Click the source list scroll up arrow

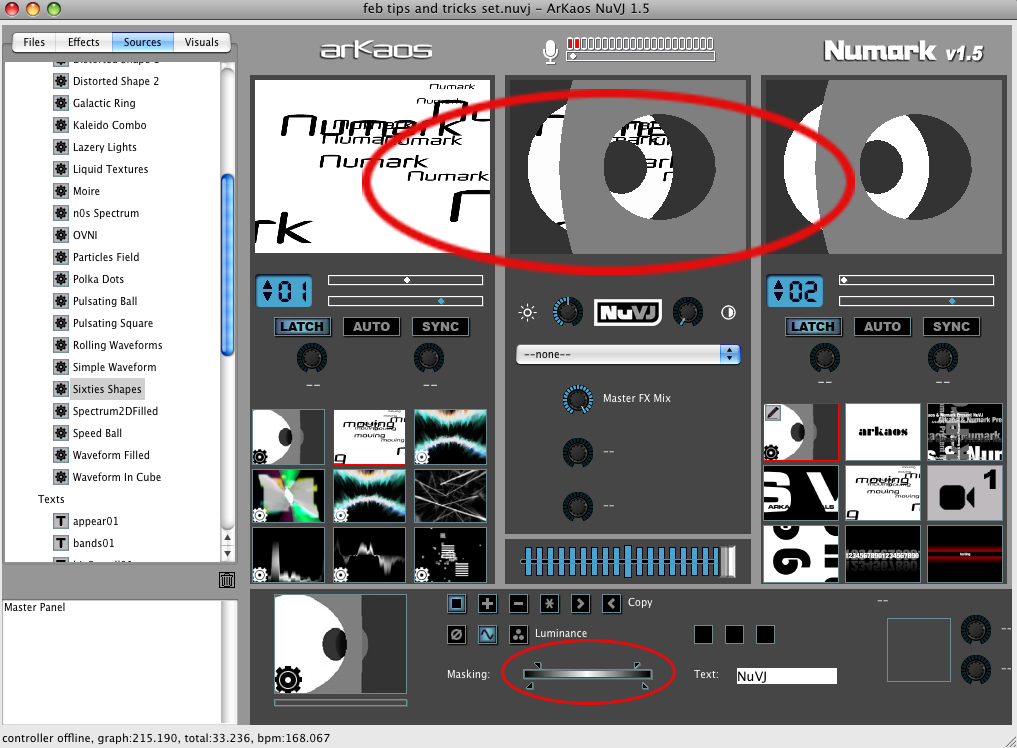pos(227,538)
